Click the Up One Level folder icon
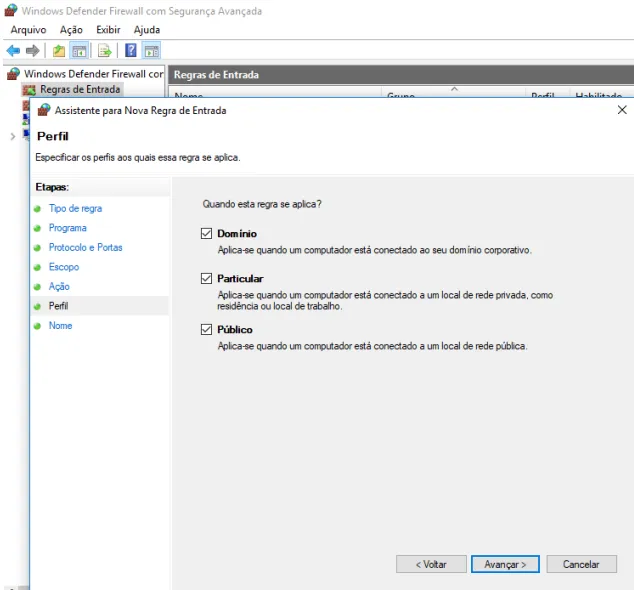This screenshot has height=590, width=634. tap(59, 51)
